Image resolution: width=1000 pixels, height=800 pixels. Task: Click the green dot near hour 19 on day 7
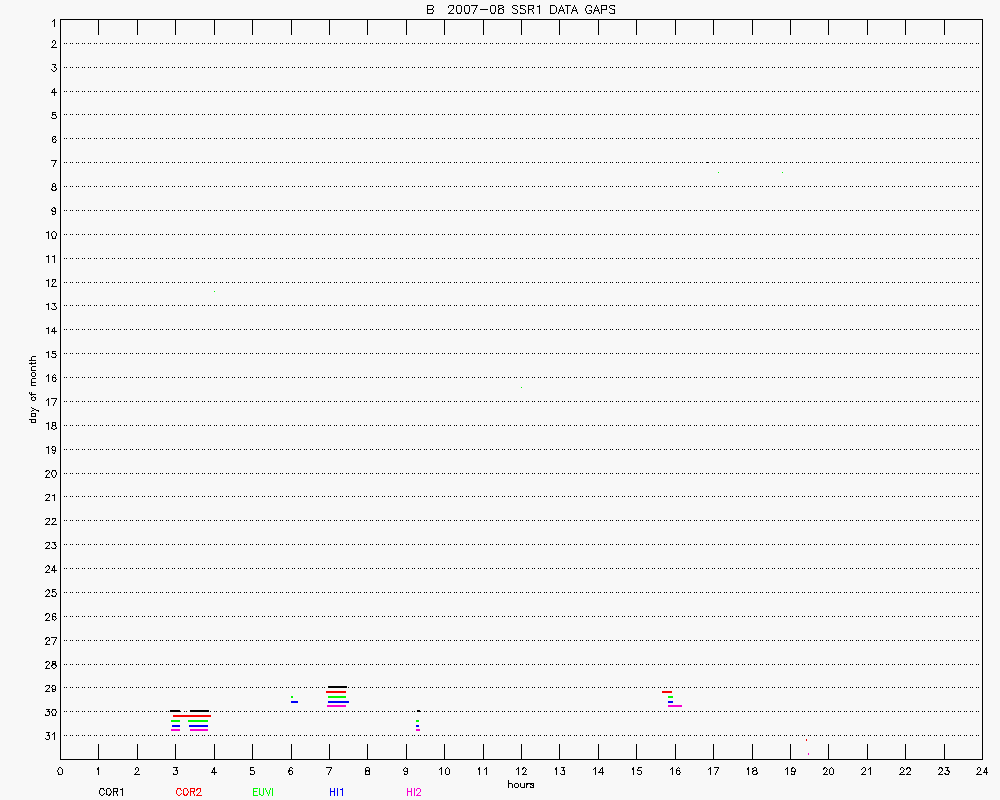pos(782,173)
